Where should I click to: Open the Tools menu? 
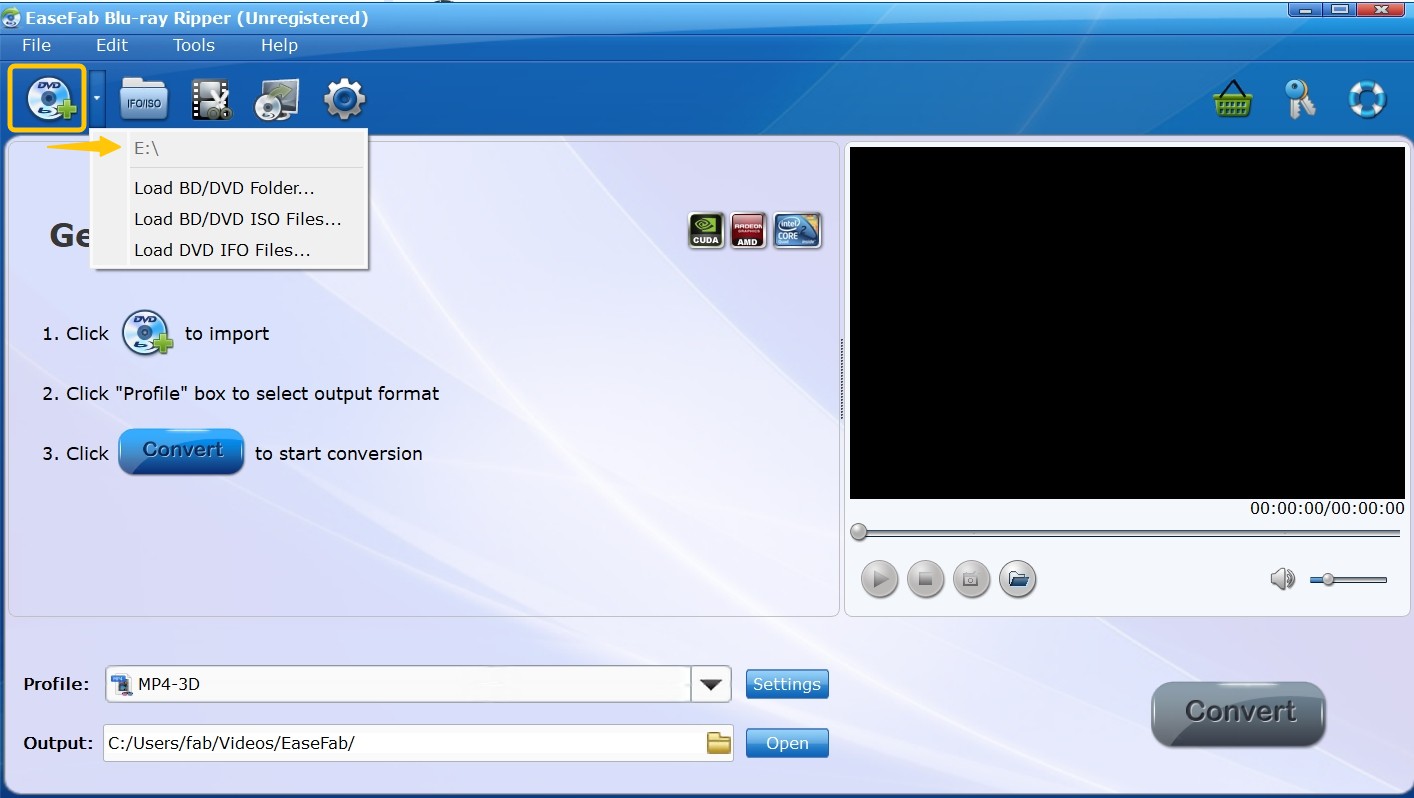[x=192, y=45]
